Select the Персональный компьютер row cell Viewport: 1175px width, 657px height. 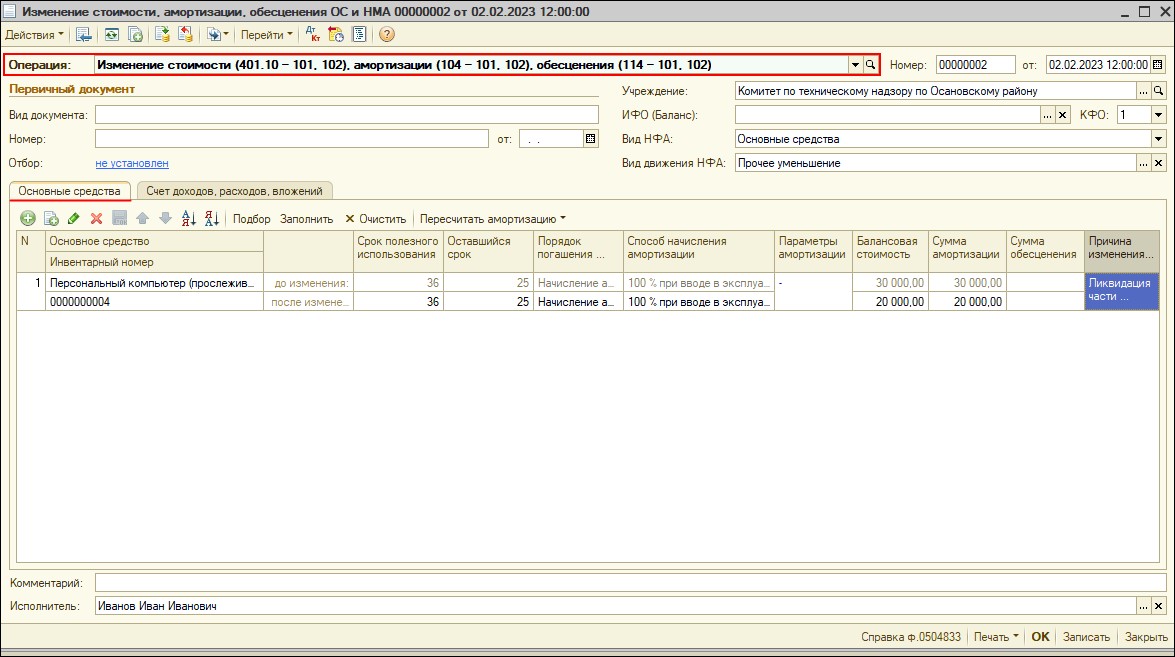[156, 283]
